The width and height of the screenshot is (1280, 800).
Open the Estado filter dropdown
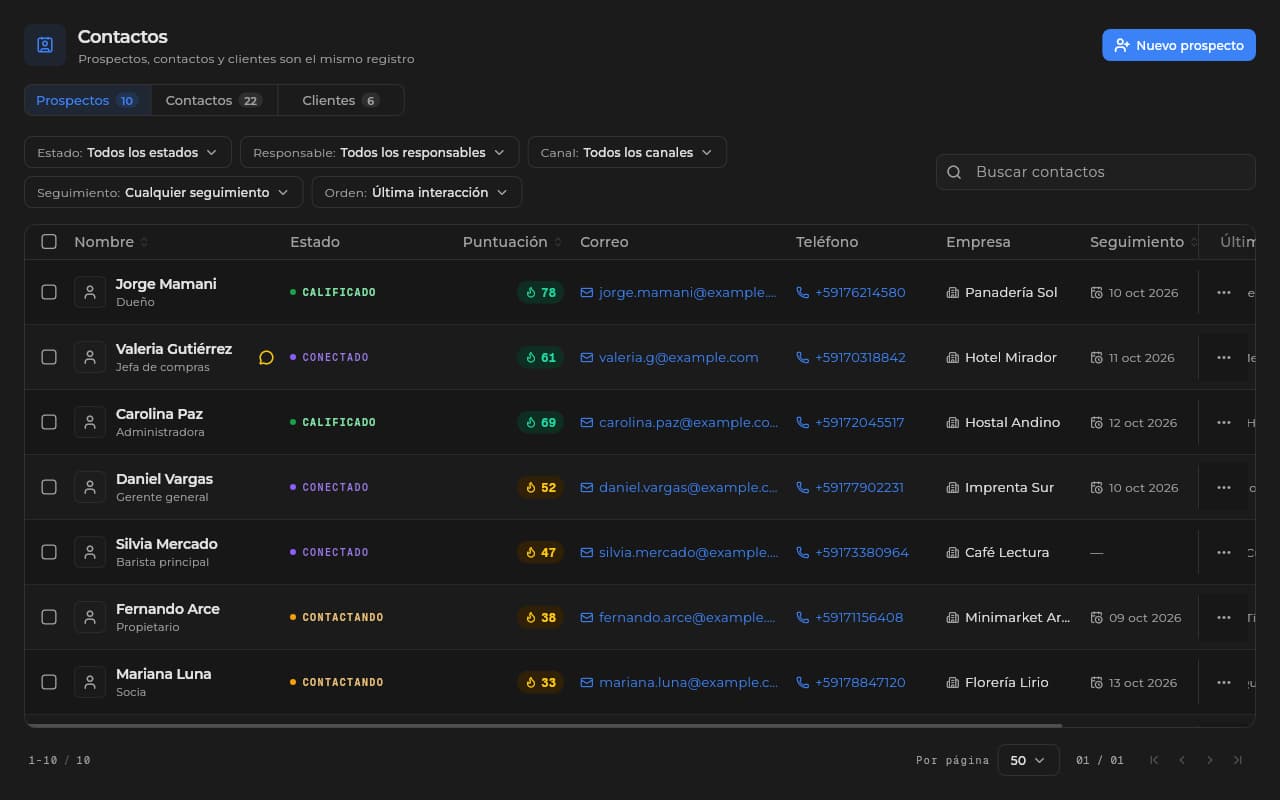[128, 152]
